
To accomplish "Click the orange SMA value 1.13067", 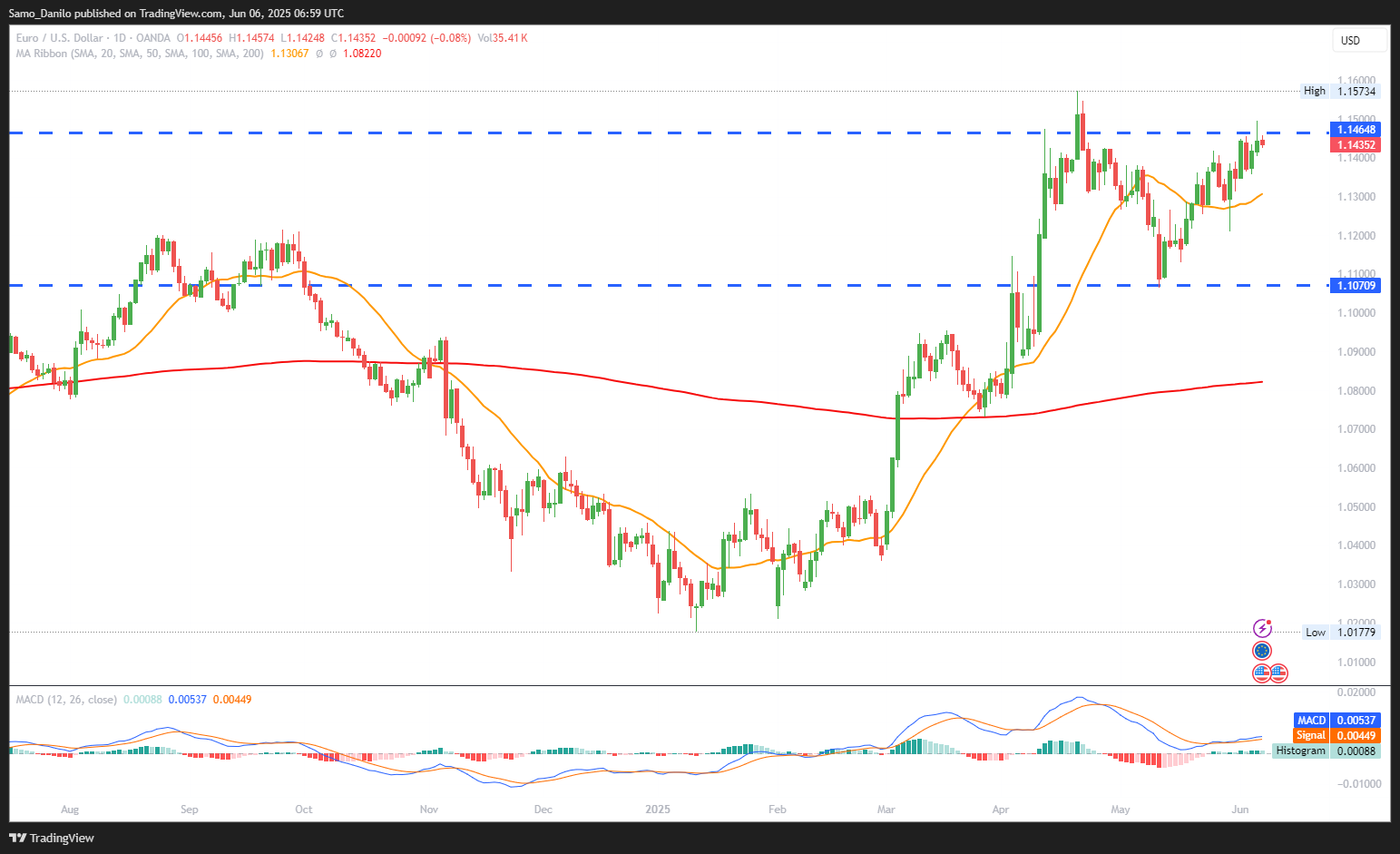I will (289, 54).
